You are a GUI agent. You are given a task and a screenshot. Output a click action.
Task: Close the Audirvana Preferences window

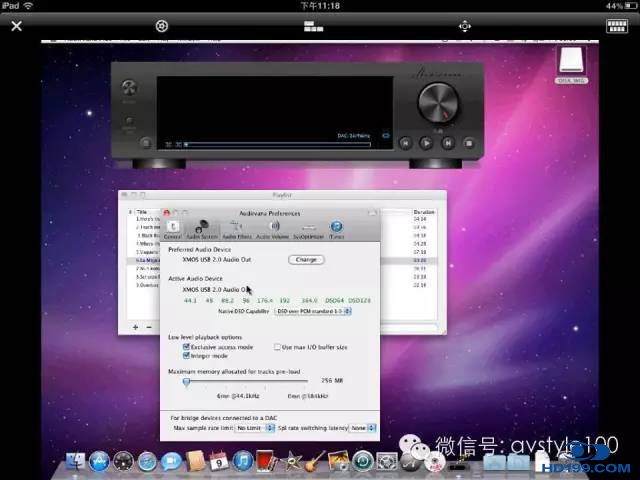pos(167,213)
